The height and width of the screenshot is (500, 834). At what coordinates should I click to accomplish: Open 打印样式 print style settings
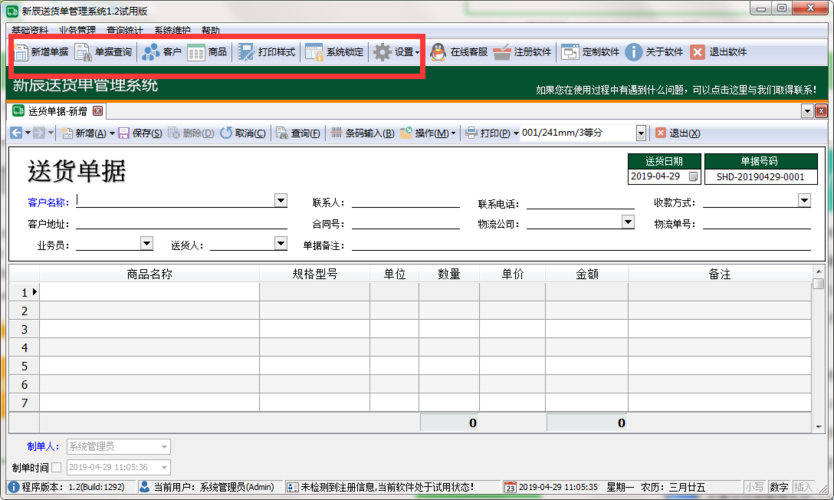[x=267, y=52]
